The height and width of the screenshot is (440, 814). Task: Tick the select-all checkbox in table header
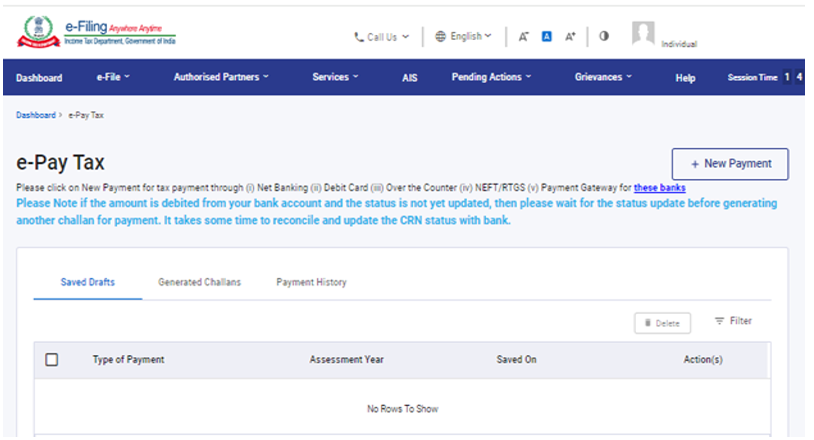[52, 359]
